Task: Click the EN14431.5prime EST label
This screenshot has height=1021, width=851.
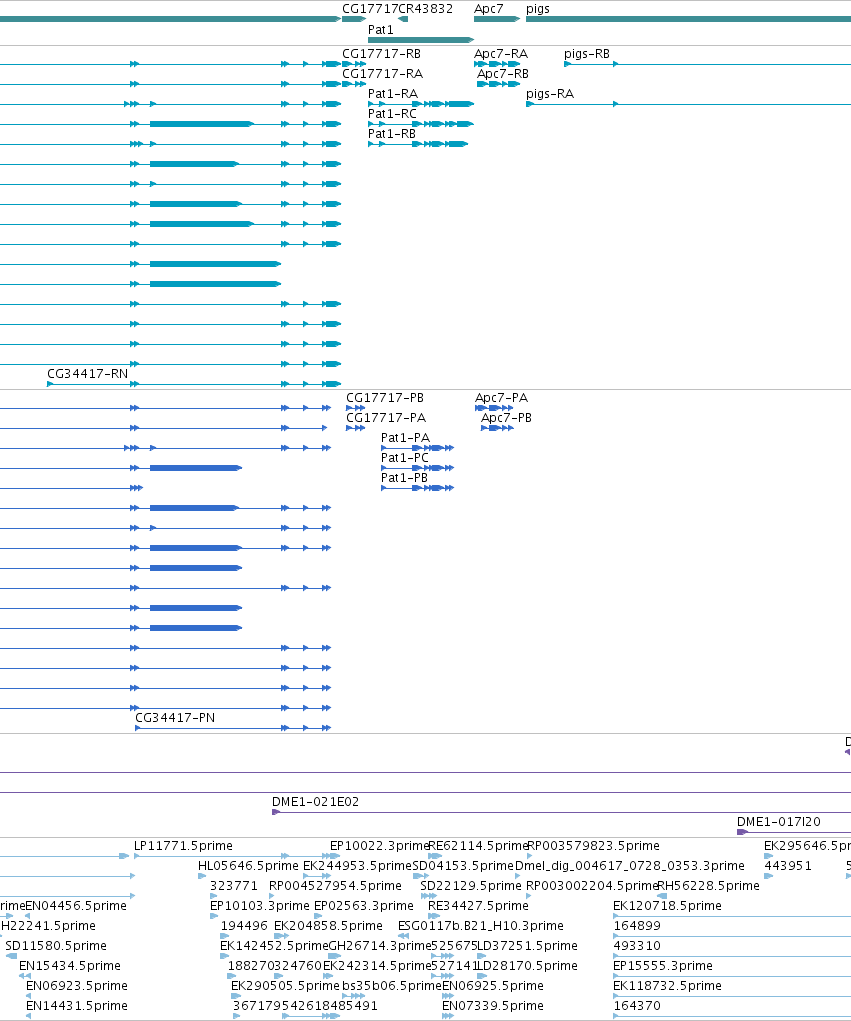Action: tap(77, 1005)
